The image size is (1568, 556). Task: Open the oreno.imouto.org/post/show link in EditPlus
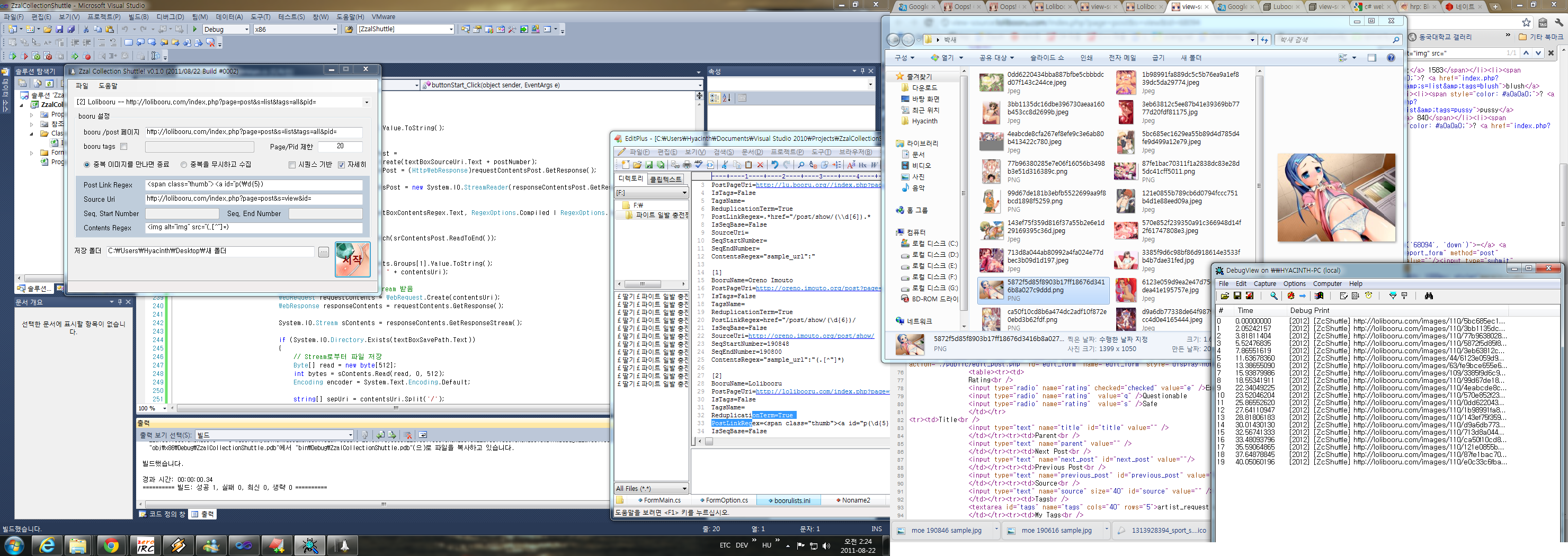click(811, 336)
